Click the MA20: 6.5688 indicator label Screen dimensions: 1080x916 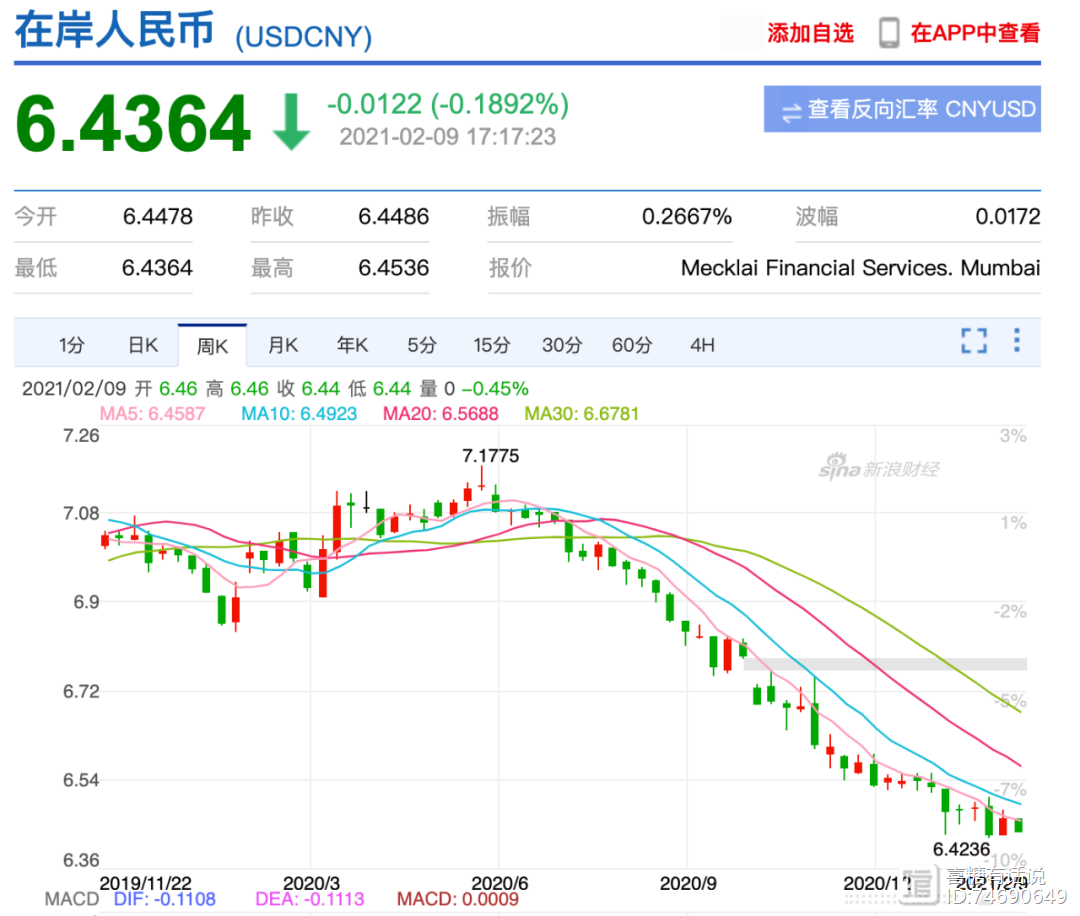(x=441, y=414)
